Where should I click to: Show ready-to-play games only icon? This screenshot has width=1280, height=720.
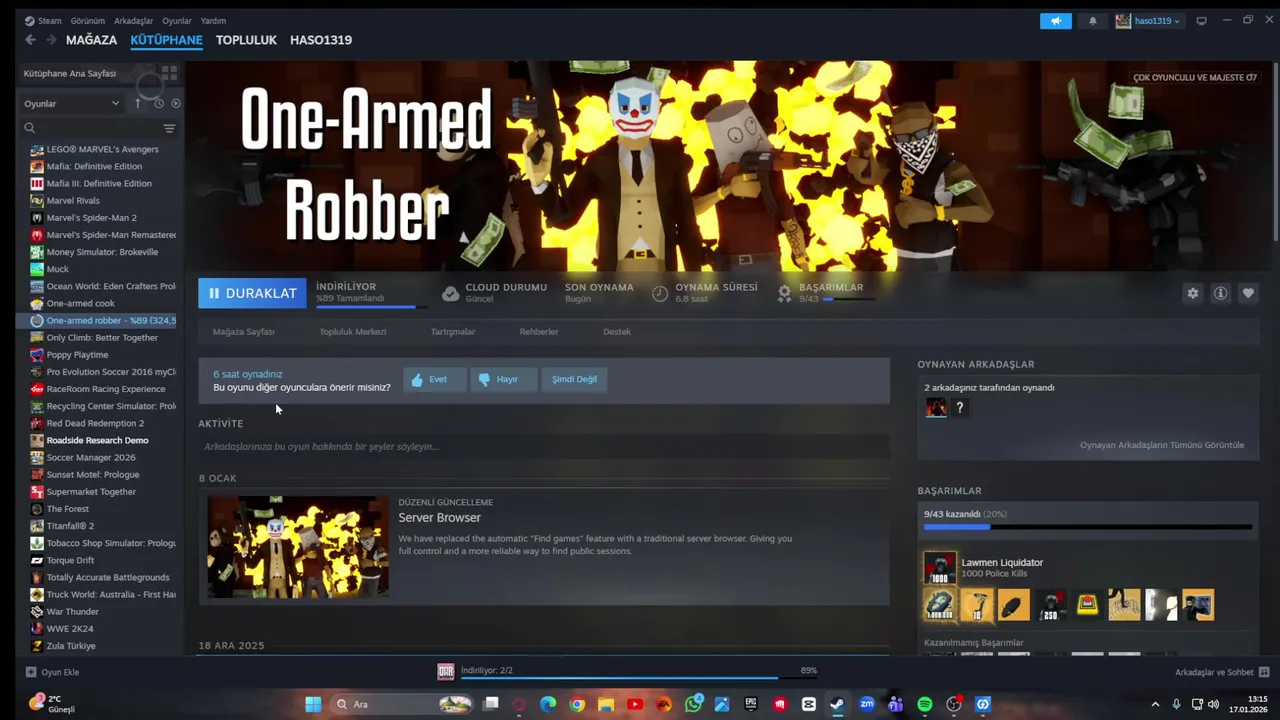176,103
